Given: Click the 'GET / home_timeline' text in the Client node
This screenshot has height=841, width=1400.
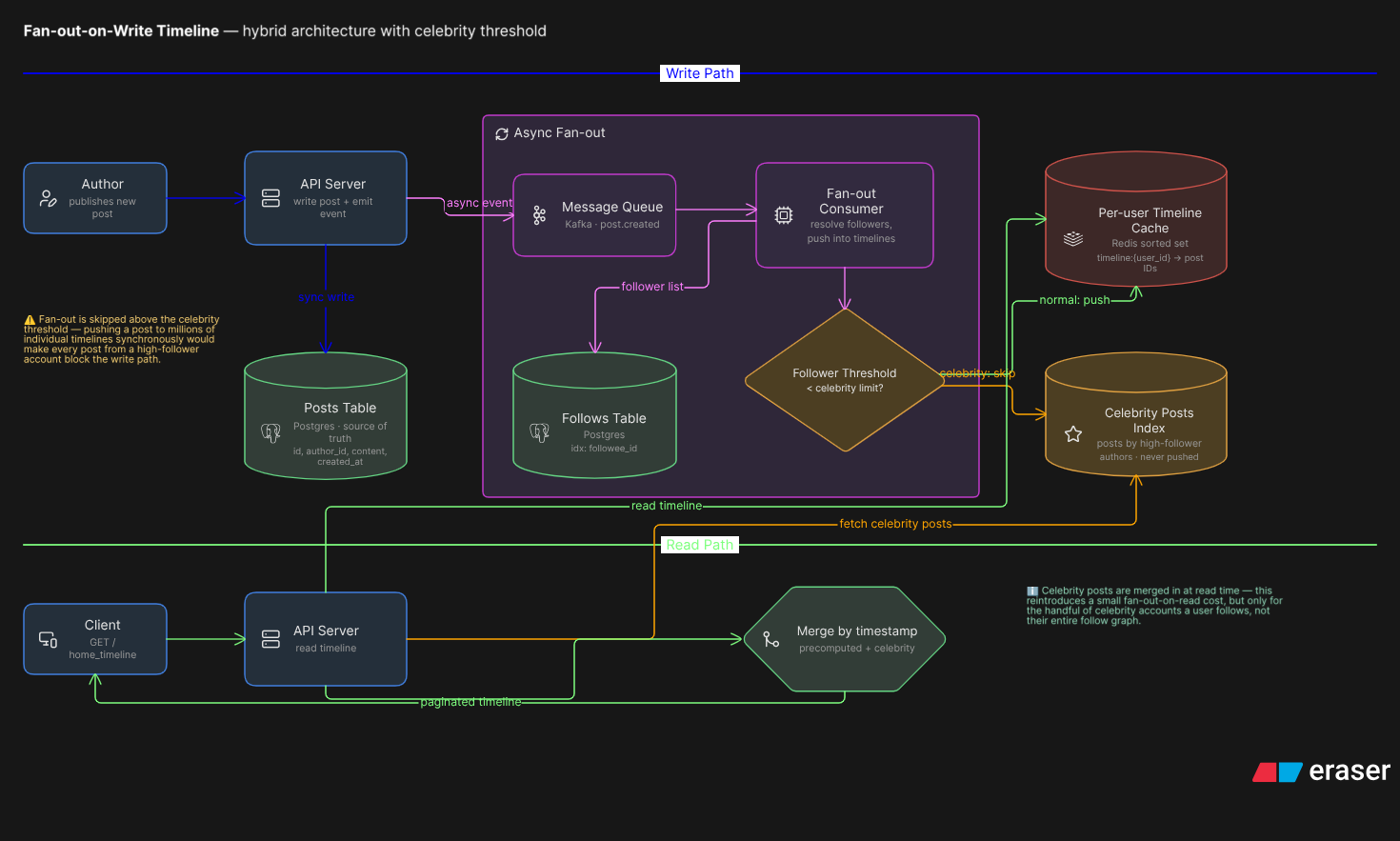Looking at the screenshot, I should pos(102,649).
